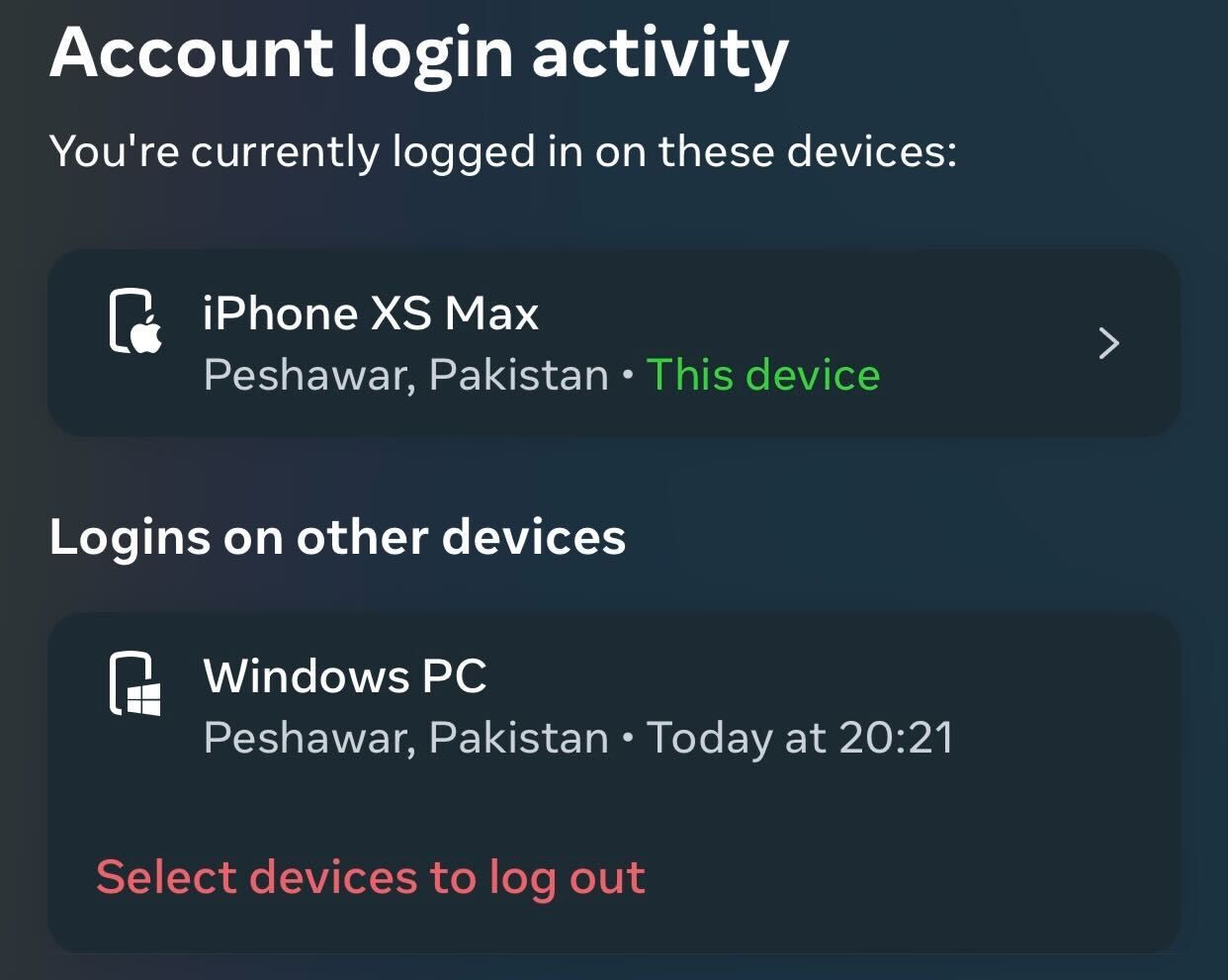Click the Today at 20:21 timestamp
The width and height of the screenshot is (1228, 980).
pyautogui.click(x=800, y=738)
